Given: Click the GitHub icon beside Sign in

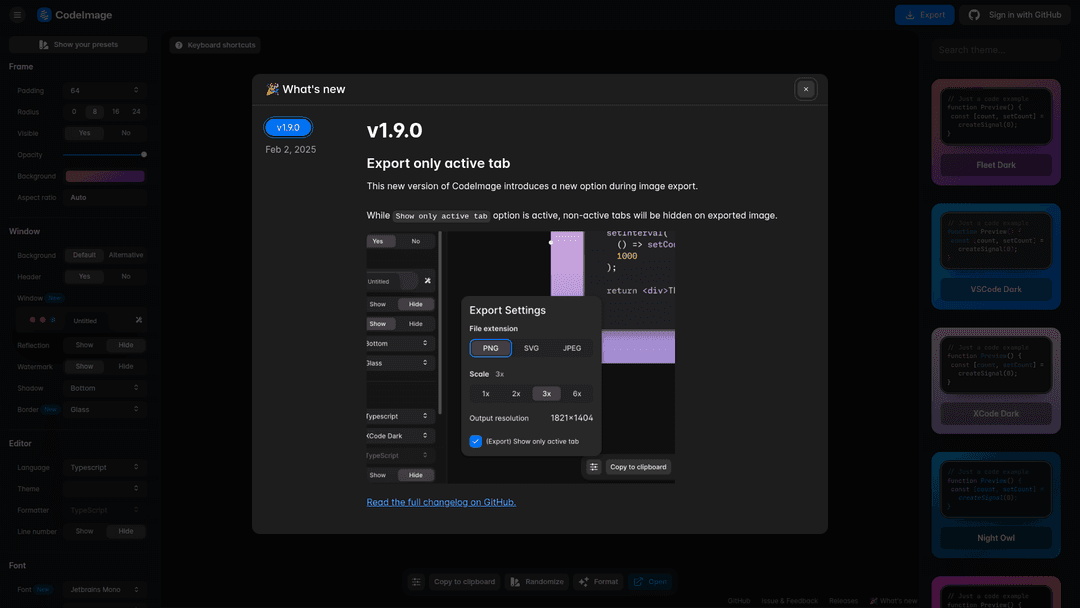Looking at the screenshot, I should point(974,15).
